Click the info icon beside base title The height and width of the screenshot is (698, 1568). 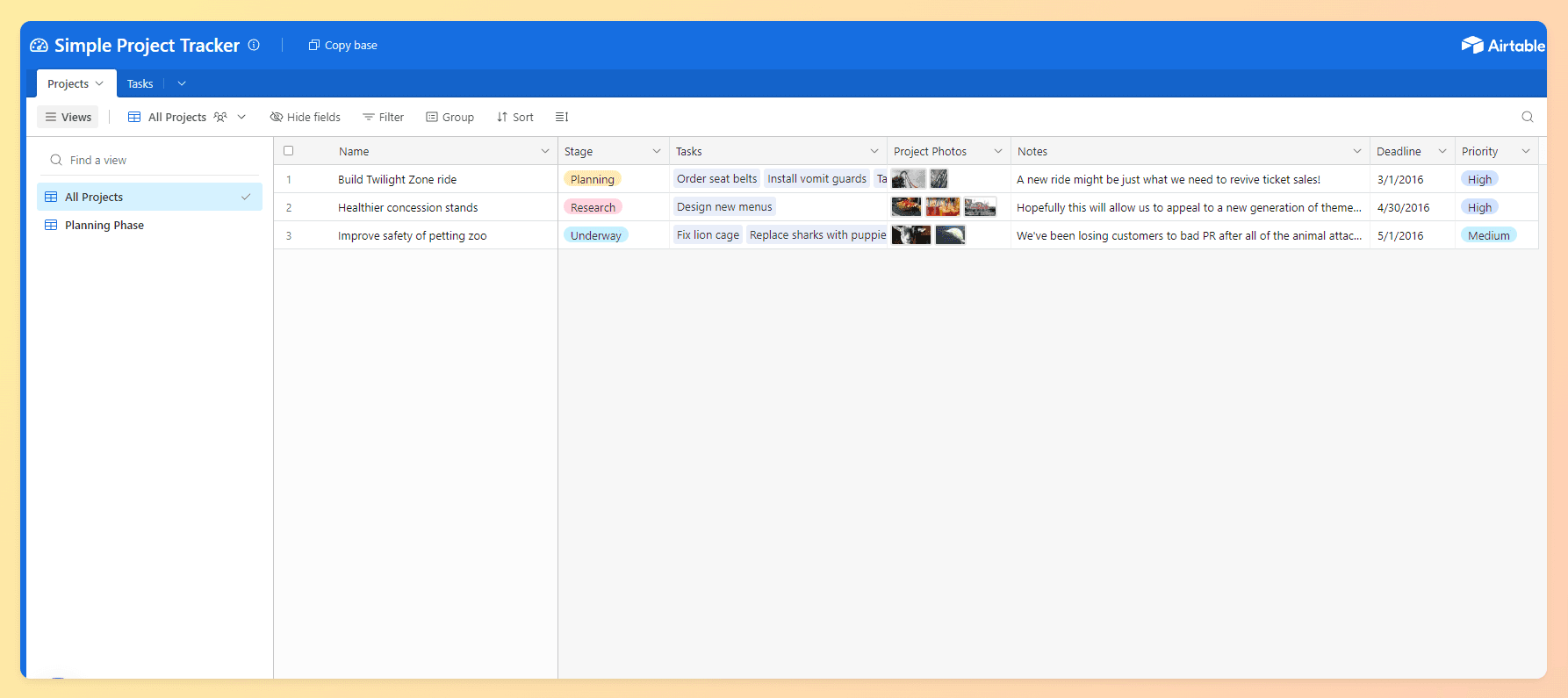point(254,45)
